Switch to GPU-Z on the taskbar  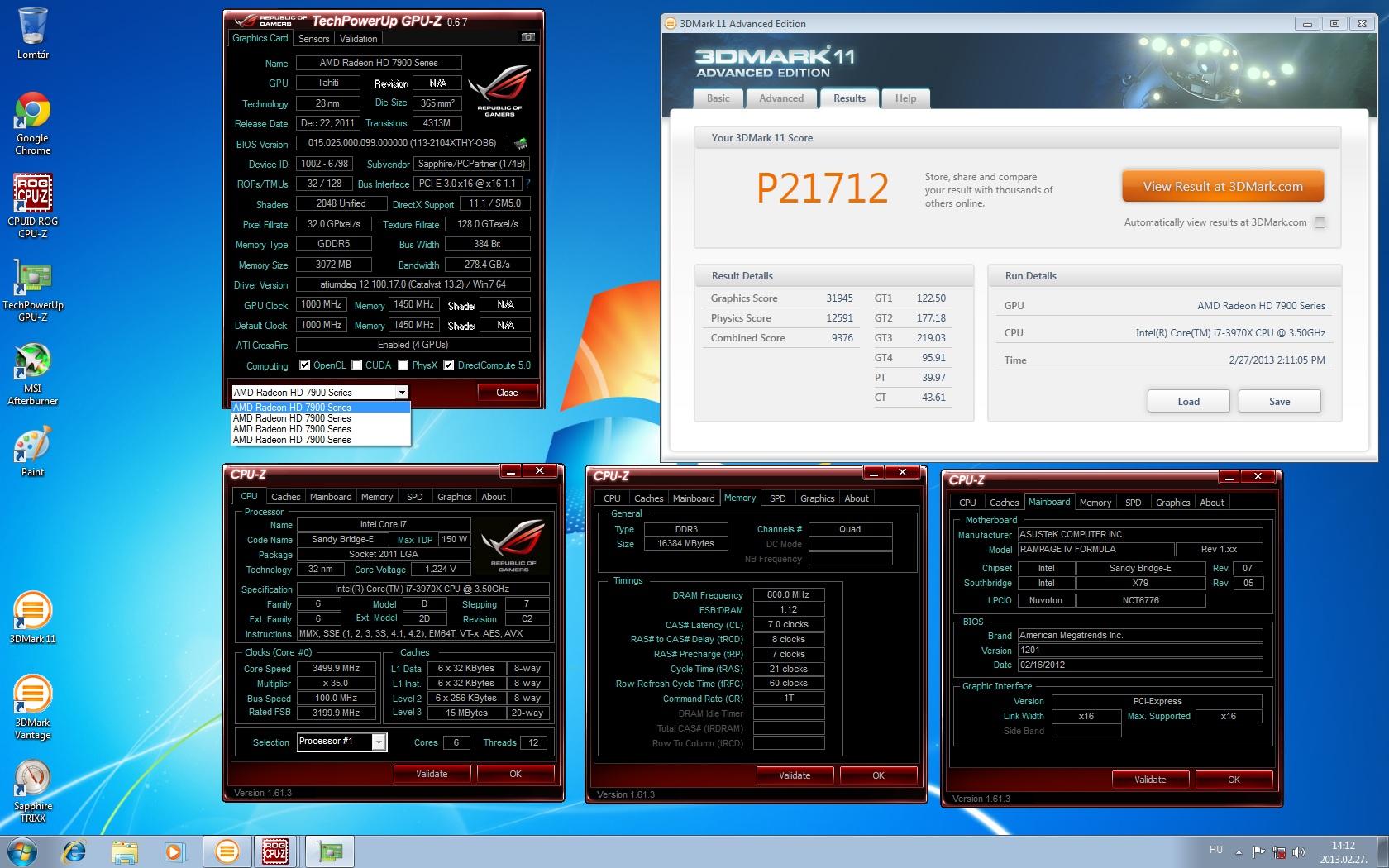click(x=331, y=851)
